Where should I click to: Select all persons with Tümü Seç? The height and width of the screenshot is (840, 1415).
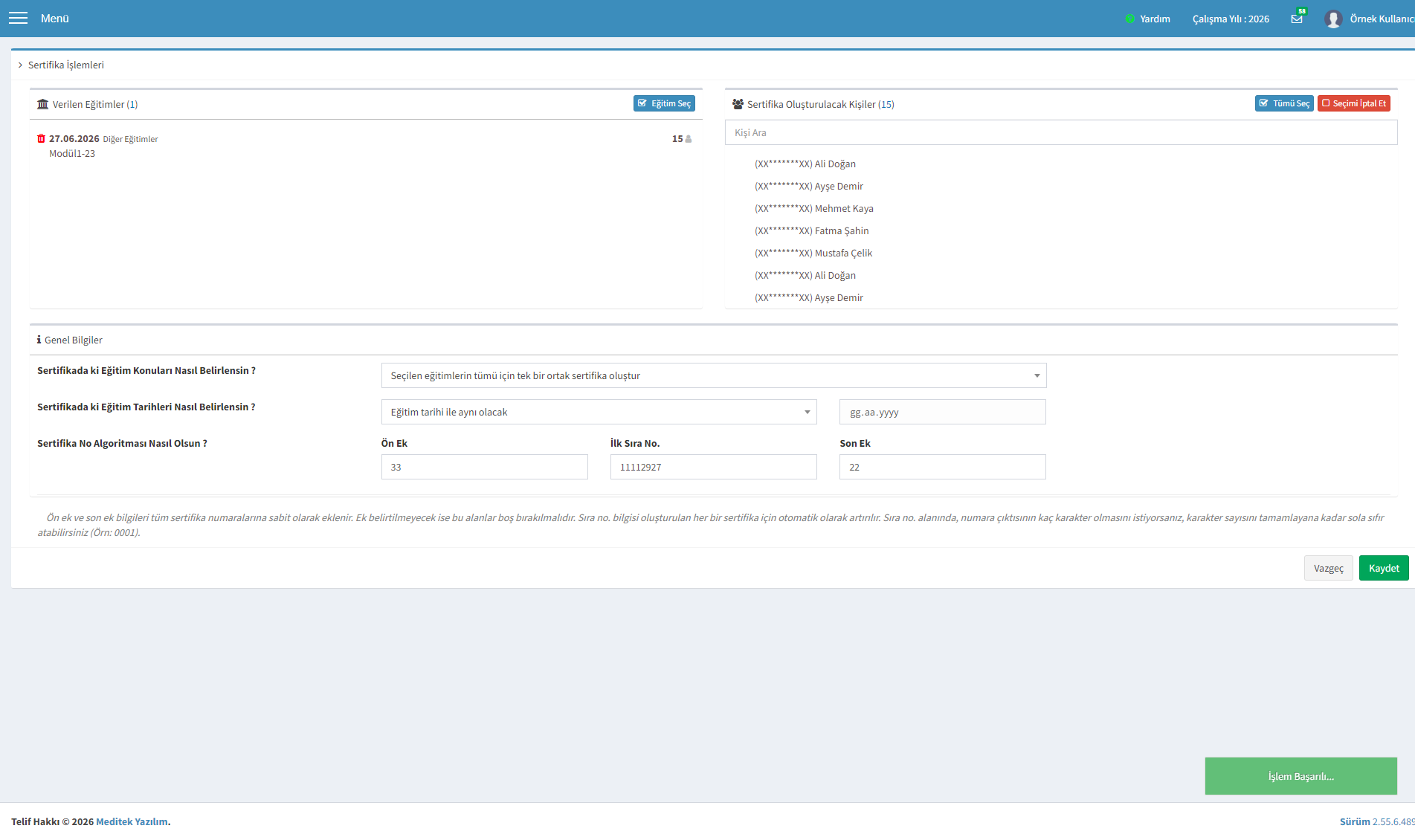coord(1284,103)
